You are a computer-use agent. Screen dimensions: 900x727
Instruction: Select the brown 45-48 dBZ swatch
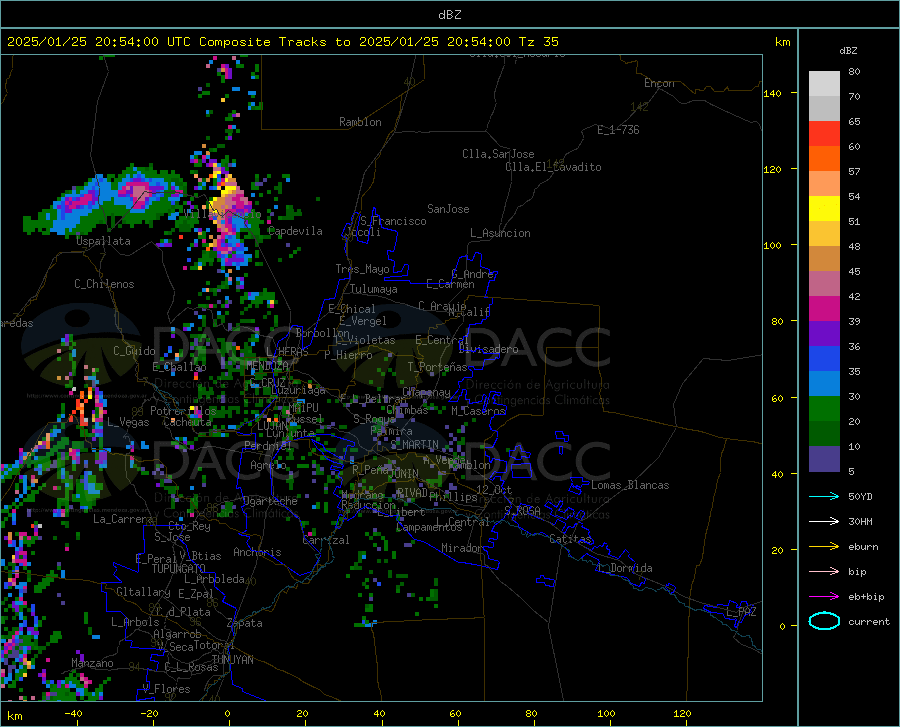(x=824, y=259)
